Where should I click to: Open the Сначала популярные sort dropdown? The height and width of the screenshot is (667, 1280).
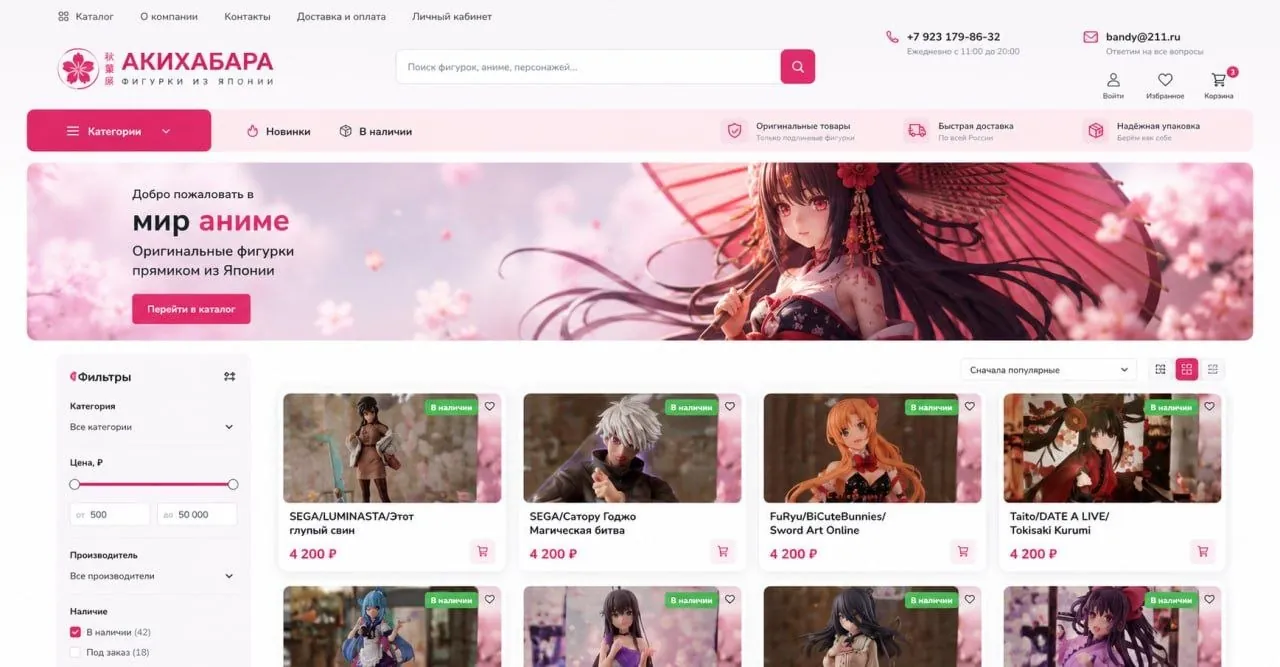tap(1049, 370)
